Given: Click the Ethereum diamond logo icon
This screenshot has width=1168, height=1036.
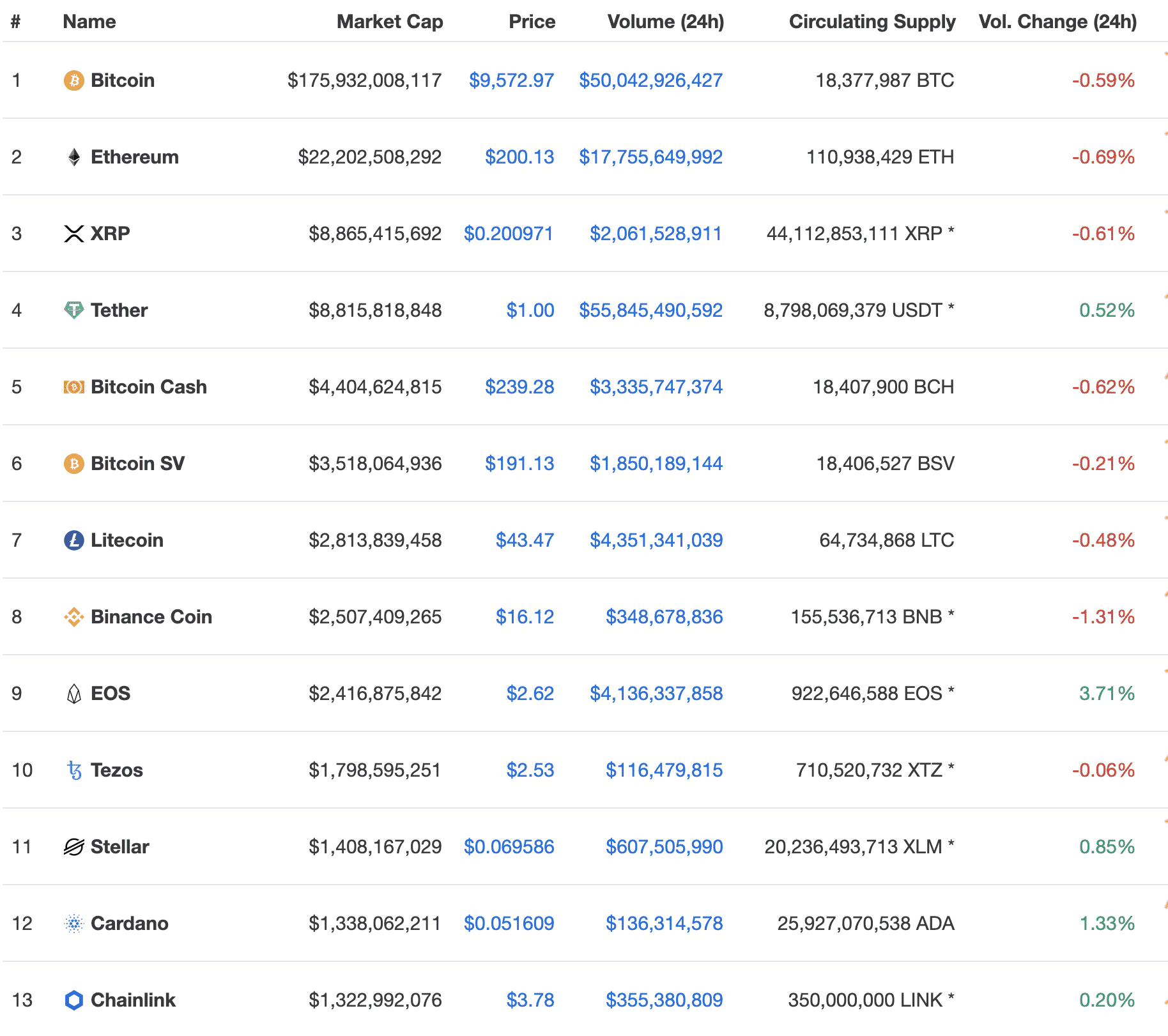Looking at the screenshot, I should click(74, 157).
